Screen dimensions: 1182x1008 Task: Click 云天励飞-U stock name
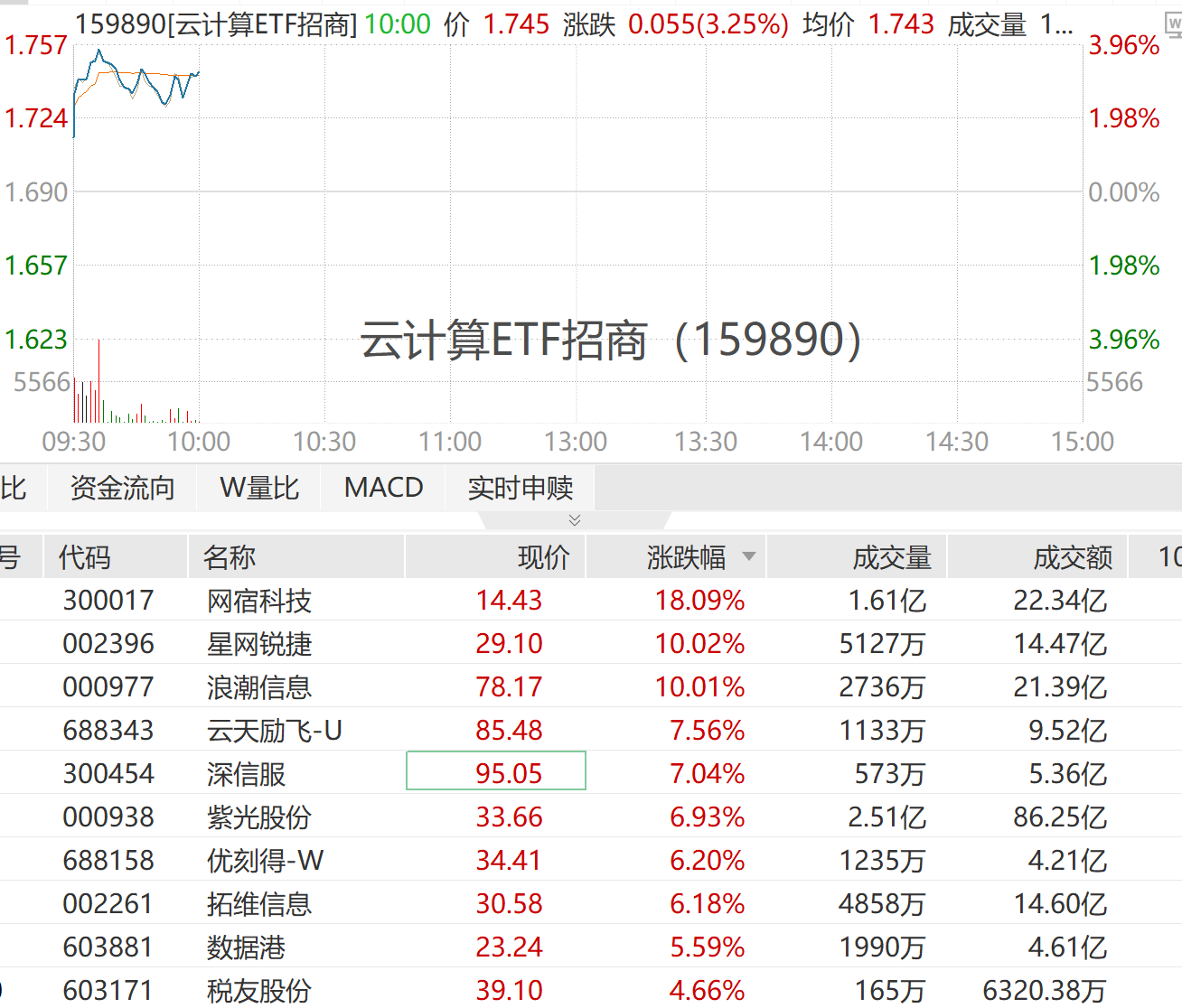(275, 731)
